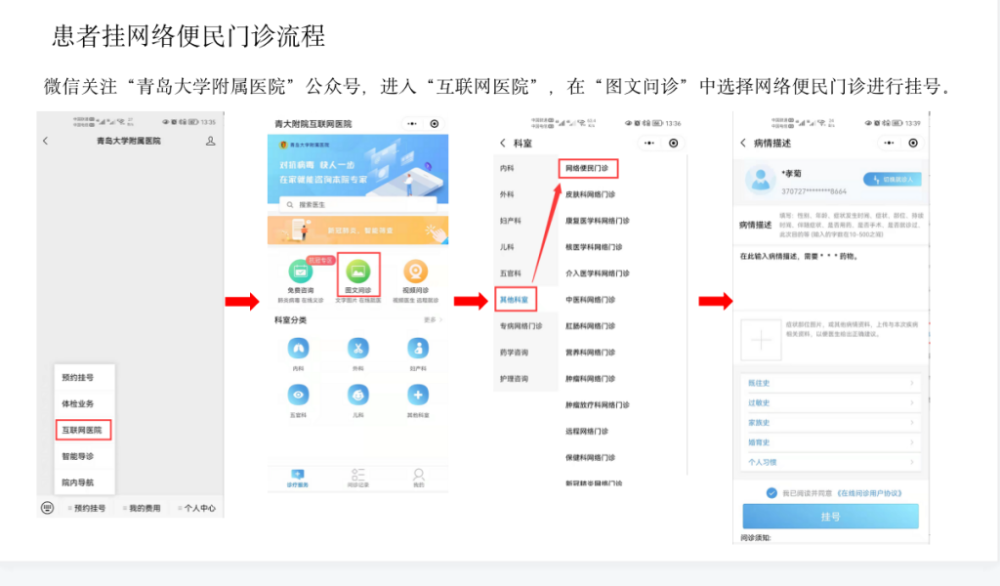Focus the 搜索医生 search field
Viewport: 1000px width, 586px height.
(358, 205)
